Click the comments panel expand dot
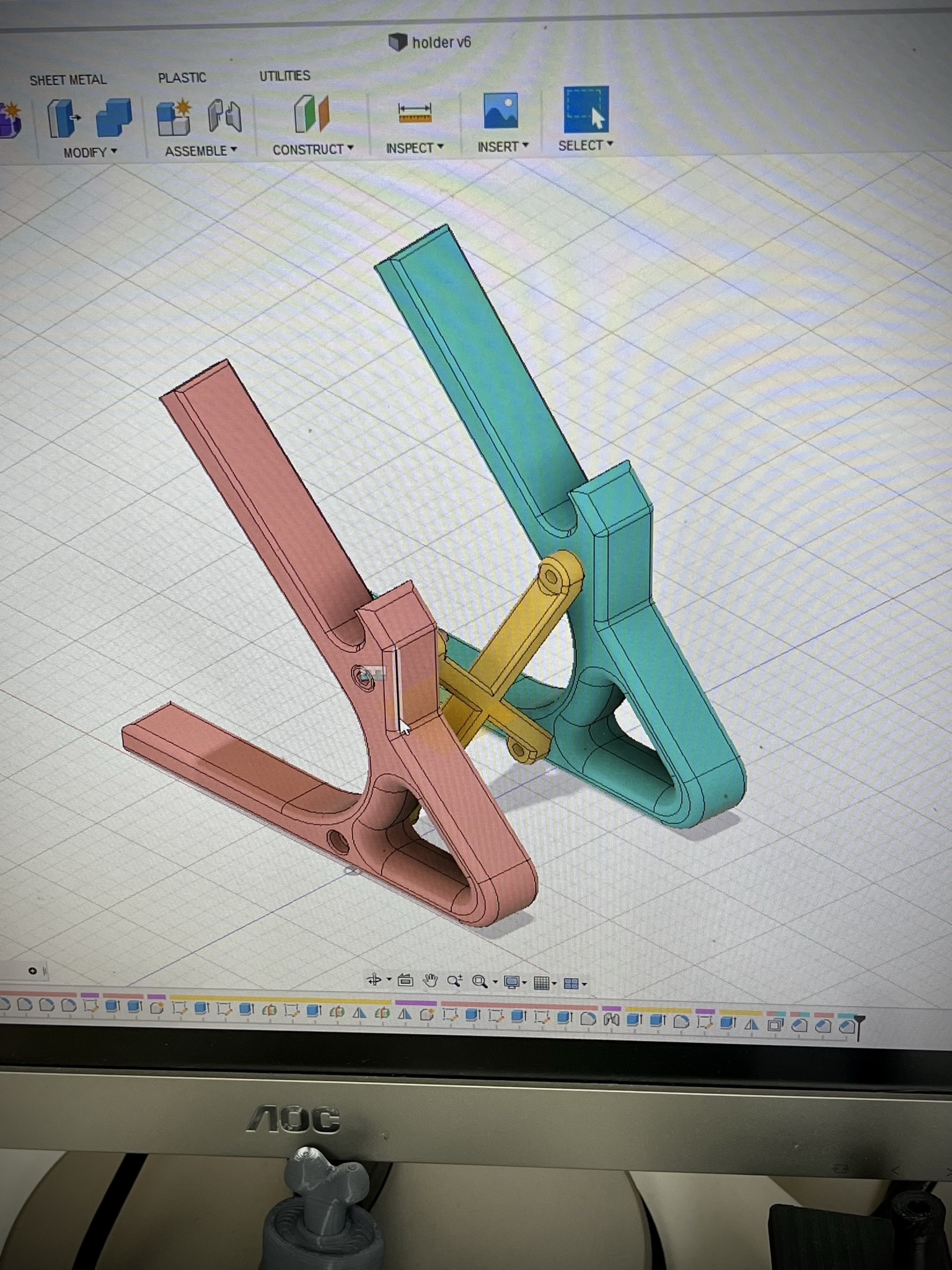Viewport: 952px width, 1270px height. pos(33,970)
